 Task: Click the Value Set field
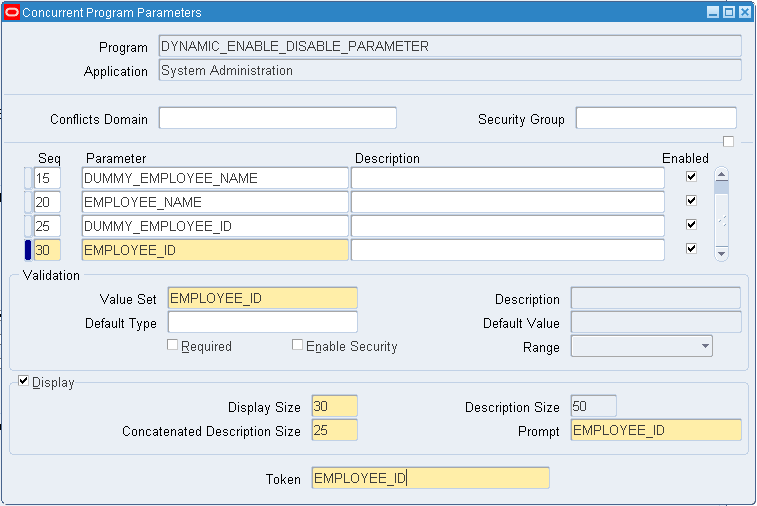(263, 298)
